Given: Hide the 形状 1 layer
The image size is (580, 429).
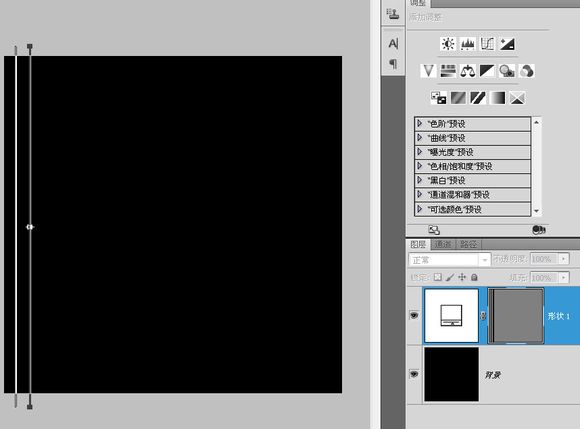Looking at the screenshot, I should [414, 315].
